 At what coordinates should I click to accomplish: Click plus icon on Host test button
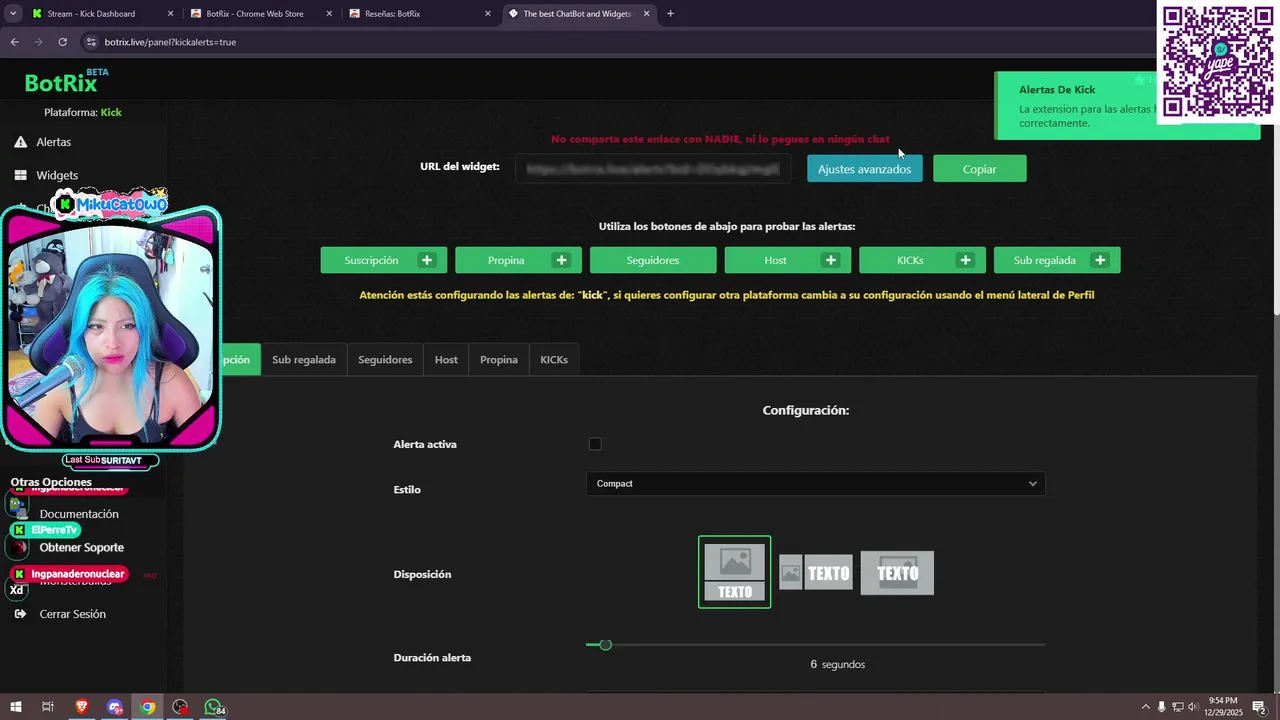tap(831, 260)
